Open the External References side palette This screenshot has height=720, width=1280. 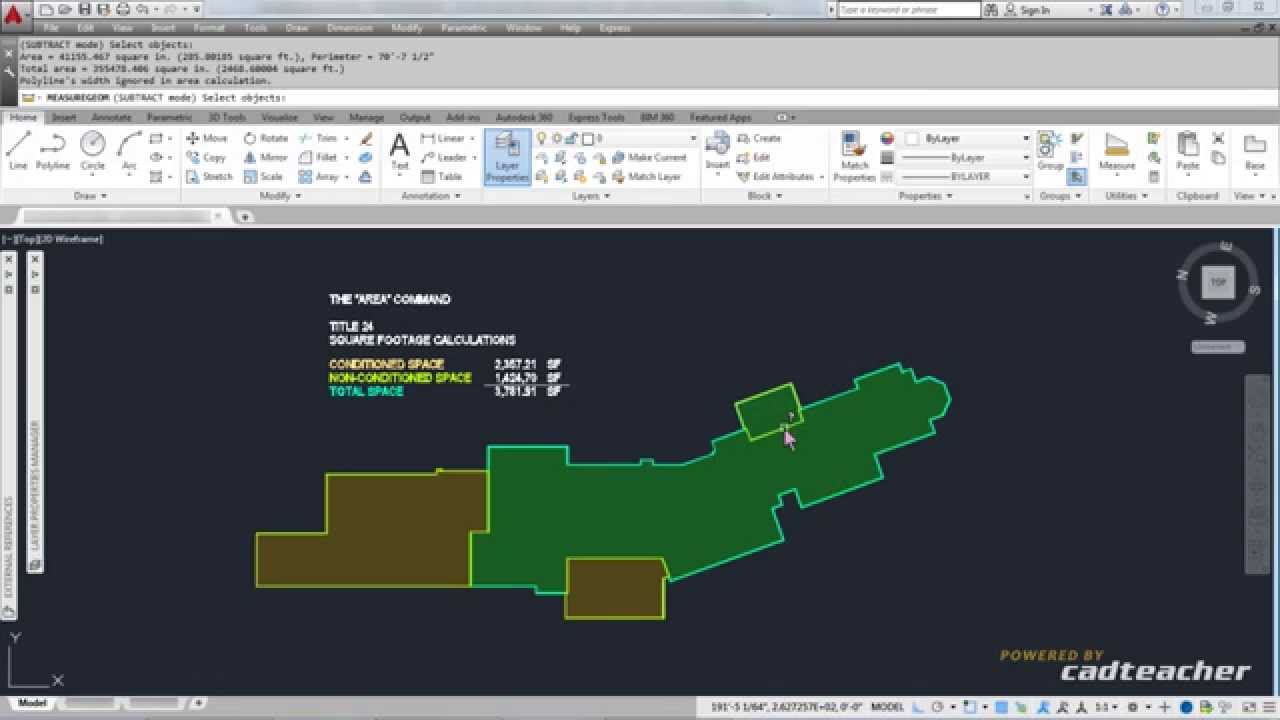(8, 437)
